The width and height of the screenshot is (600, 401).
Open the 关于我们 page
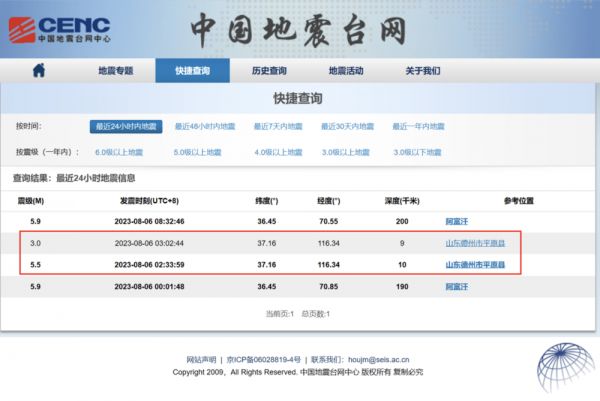pos(422,71)
